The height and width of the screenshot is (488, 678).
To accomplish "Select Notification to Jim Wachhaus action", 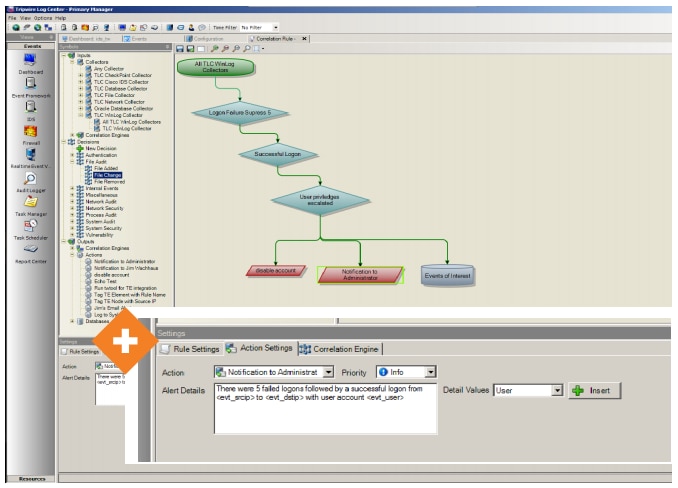I will click(x=126, y=268).
